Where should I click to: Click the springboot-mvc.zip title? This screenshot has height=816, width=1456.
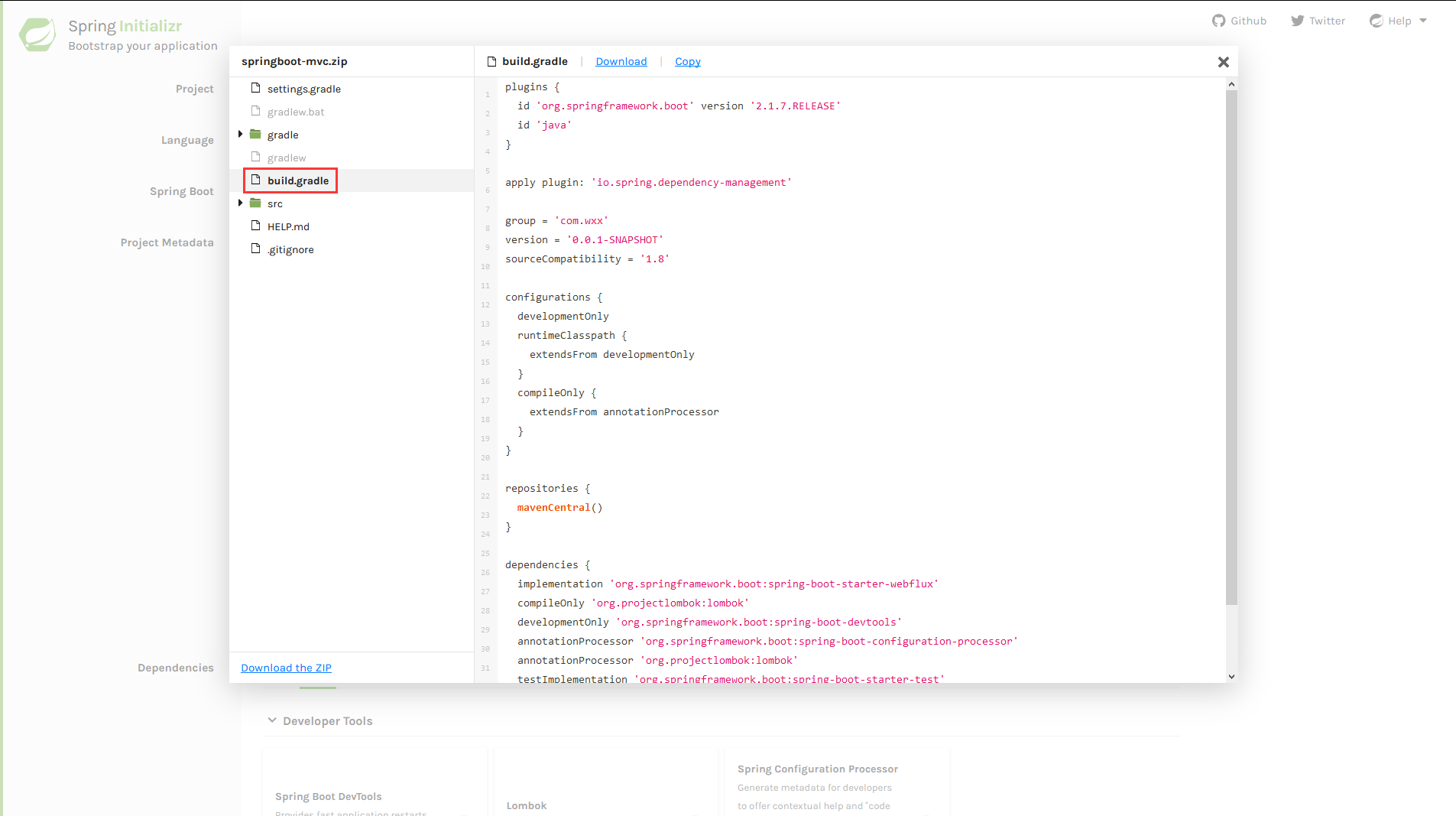294,61
